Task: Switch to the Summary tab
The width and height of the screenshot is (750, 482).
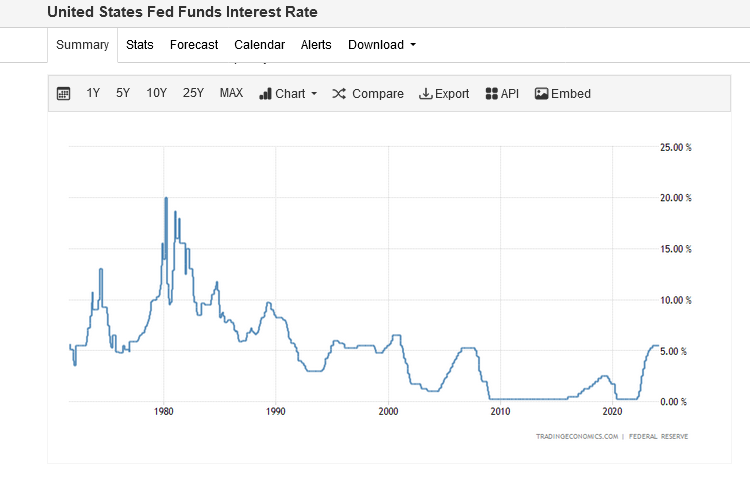Action: pyautogui.click(x=82, y=45)
